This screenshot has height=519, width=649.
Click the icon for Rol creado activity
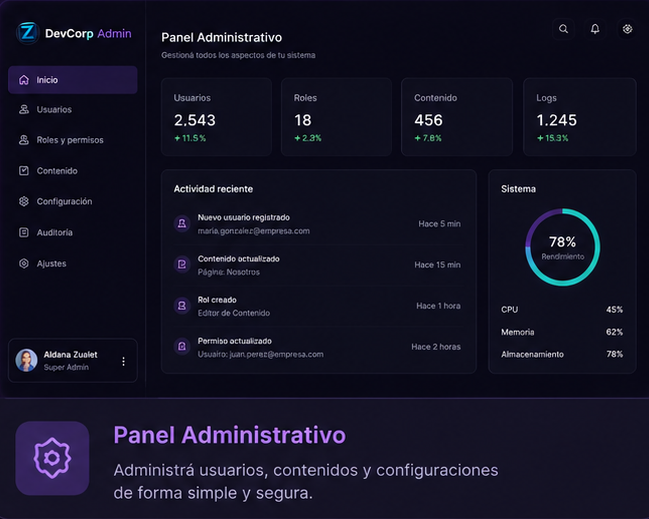pyautogui.click(x=182, y=306)
